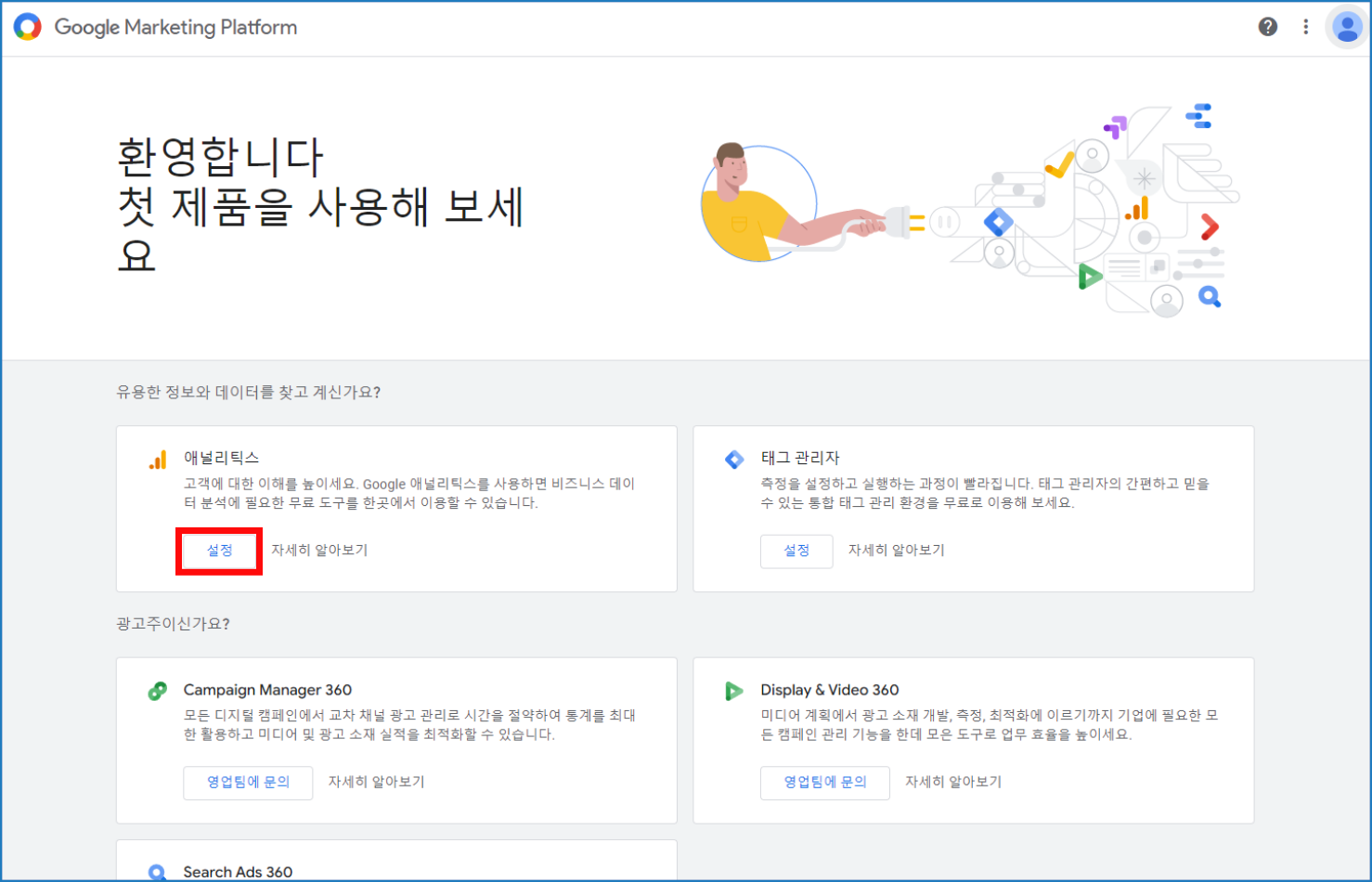
Task: Click 영업팀에 문의 for Campaign Manager 360
Action: point(248,783)
